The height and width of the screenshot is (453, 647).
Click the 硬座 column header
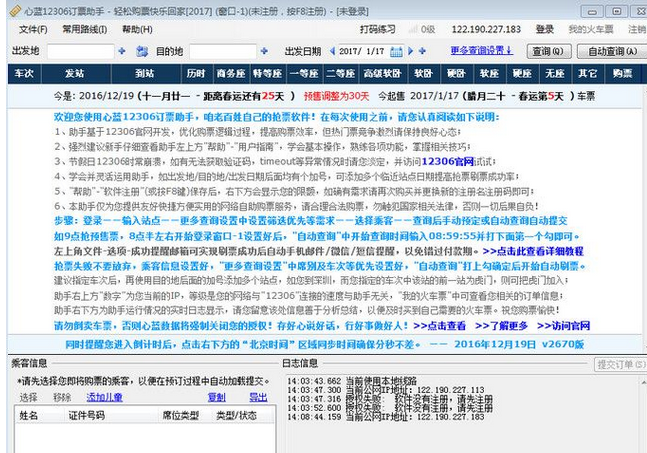pos(522,74)
